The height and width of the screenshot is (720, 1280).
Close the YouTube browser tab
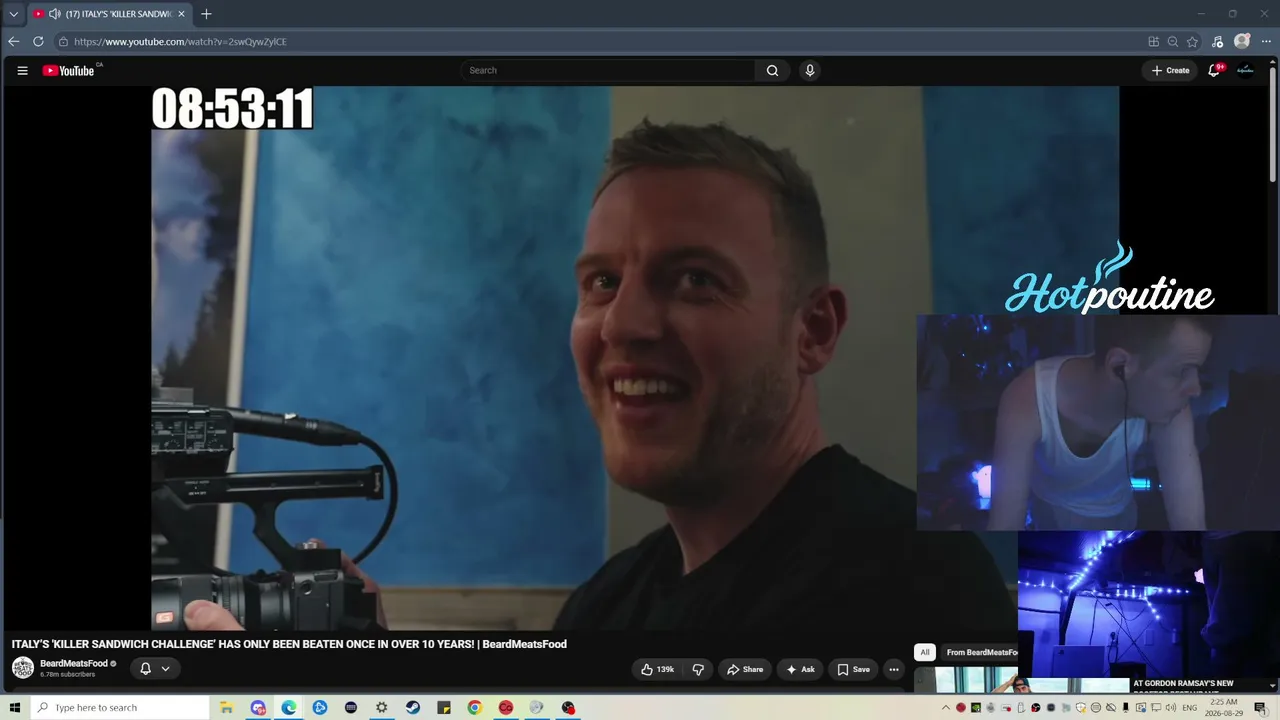tap(181, 14)
